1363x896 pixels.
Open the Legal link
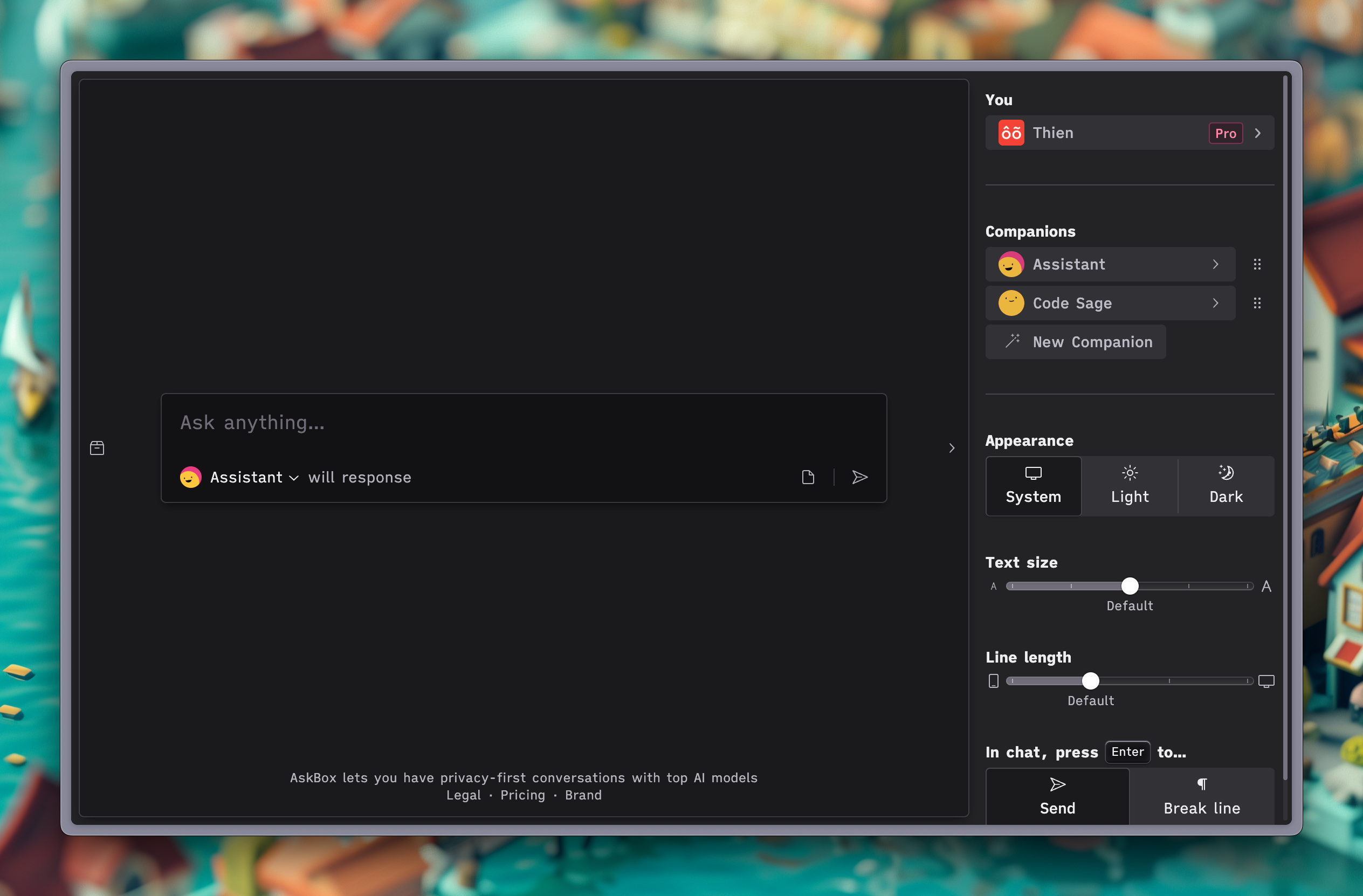click(463, 795)
